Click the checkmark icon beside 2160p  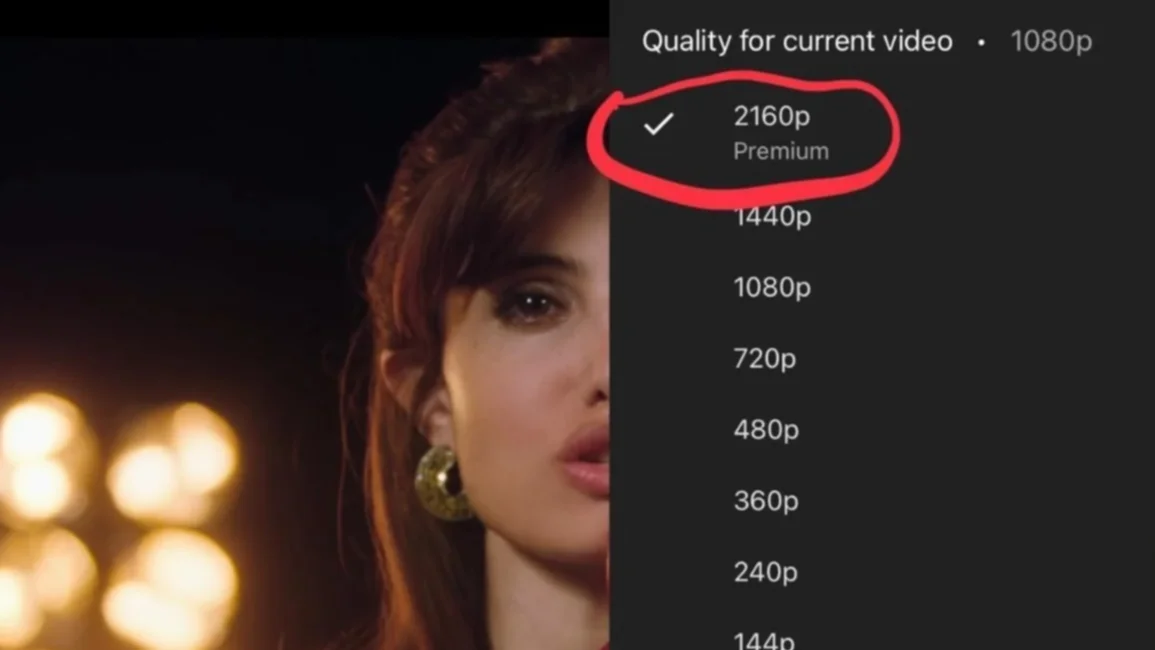click(x=658, y=124)
